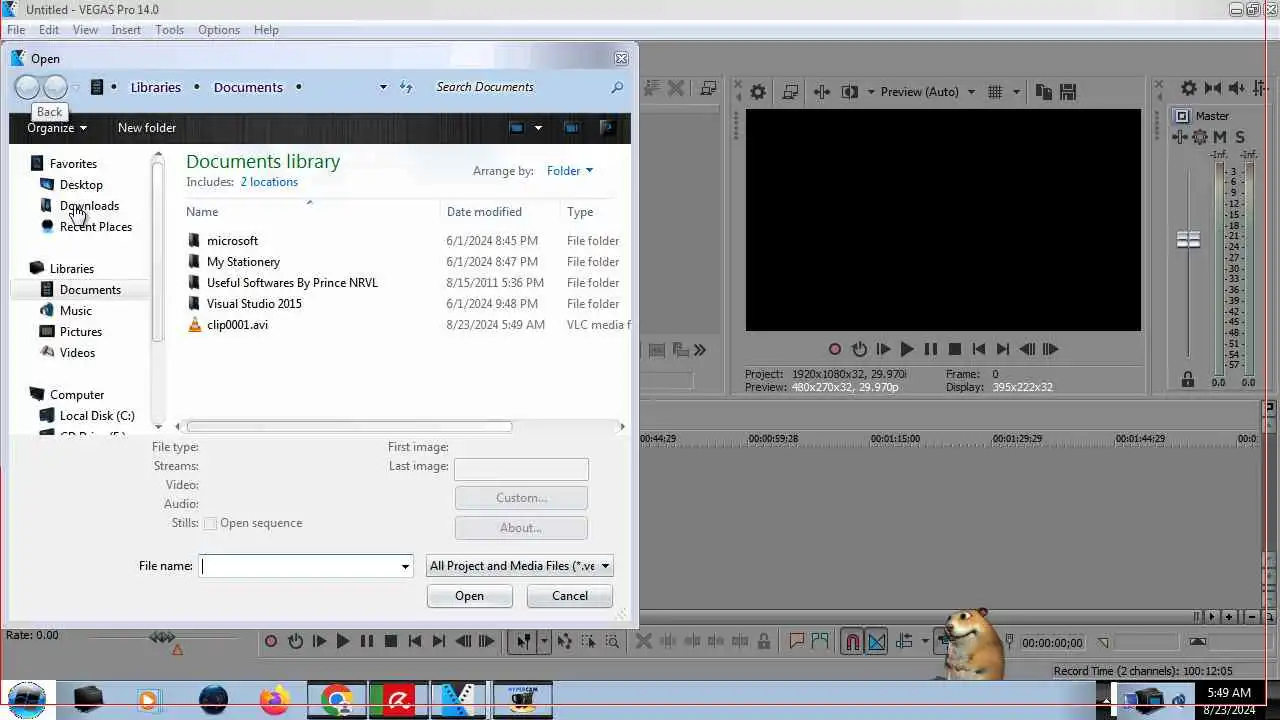Save preview snapshot to file

pos(1067,92)
